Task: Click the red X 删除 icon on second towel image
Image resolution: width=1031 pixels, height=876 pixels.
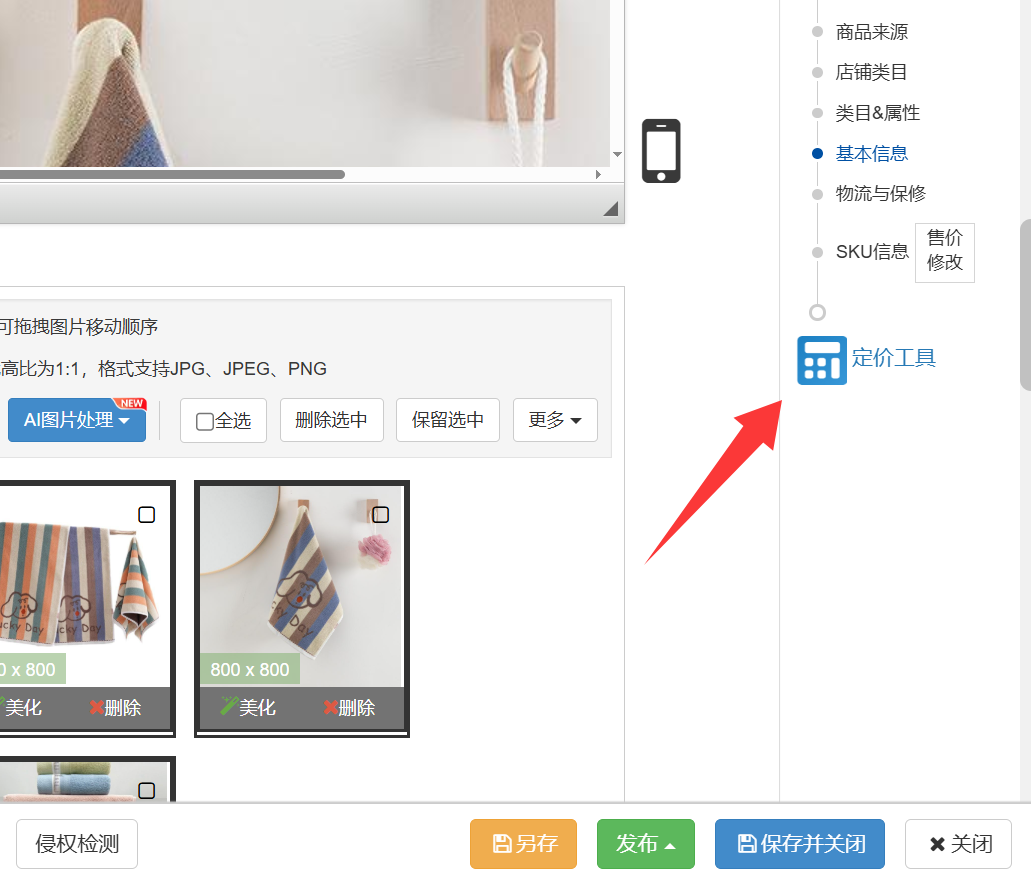Action: [330, 707]
